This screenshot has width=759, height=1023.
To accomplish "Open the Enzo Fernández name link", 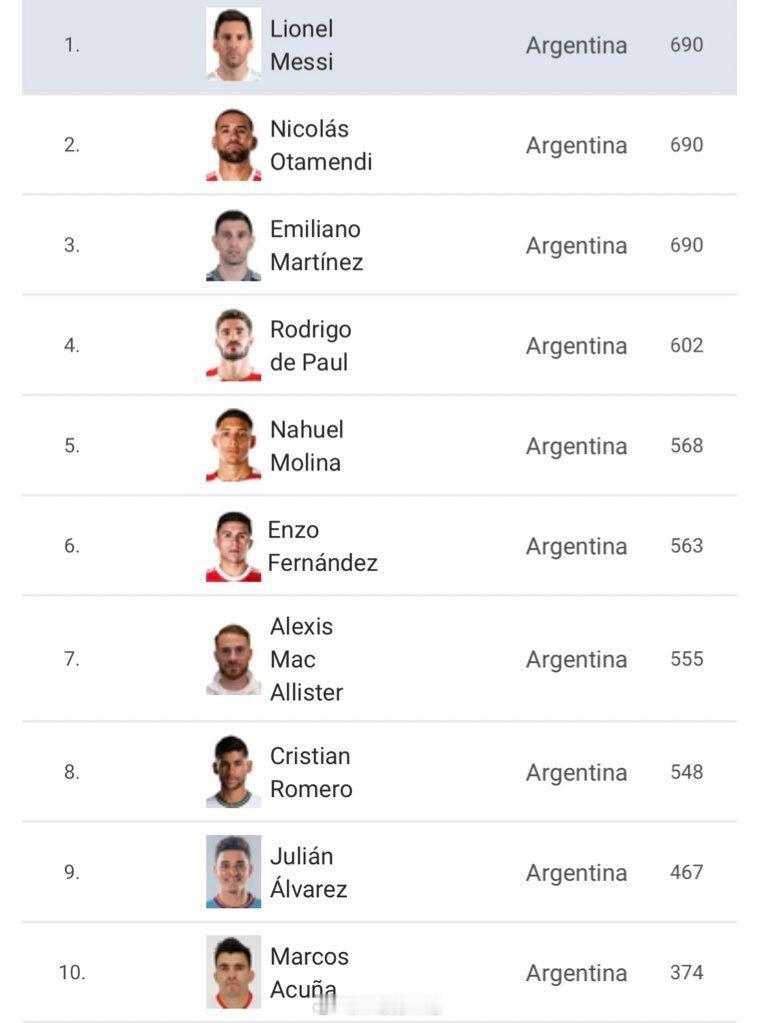I will coord(322,546).
